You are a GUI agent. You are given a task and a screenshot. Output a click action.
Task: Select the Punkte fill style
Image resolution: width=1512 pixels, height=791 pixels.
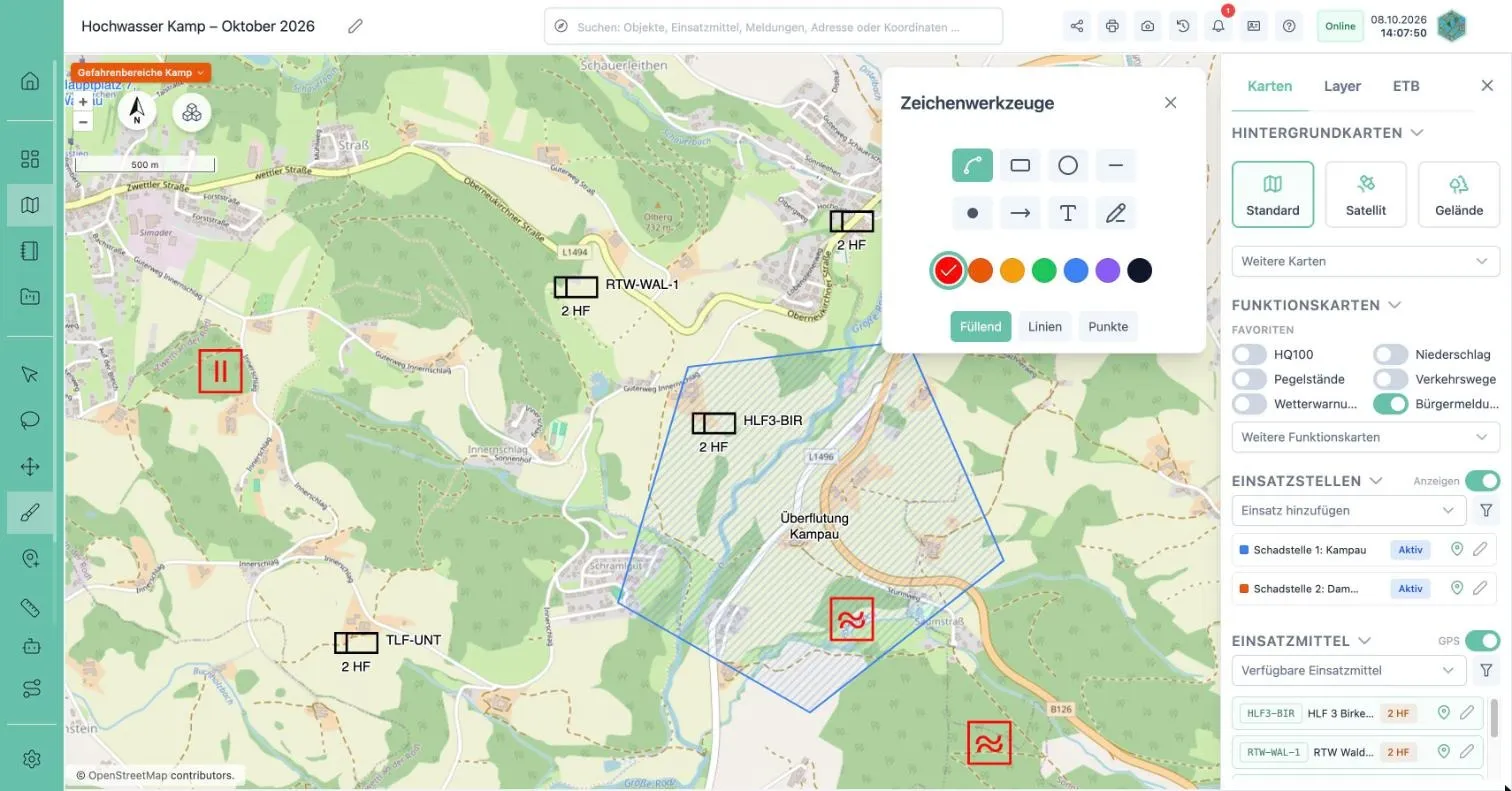pyautogui.click(x=1108, y=327)
